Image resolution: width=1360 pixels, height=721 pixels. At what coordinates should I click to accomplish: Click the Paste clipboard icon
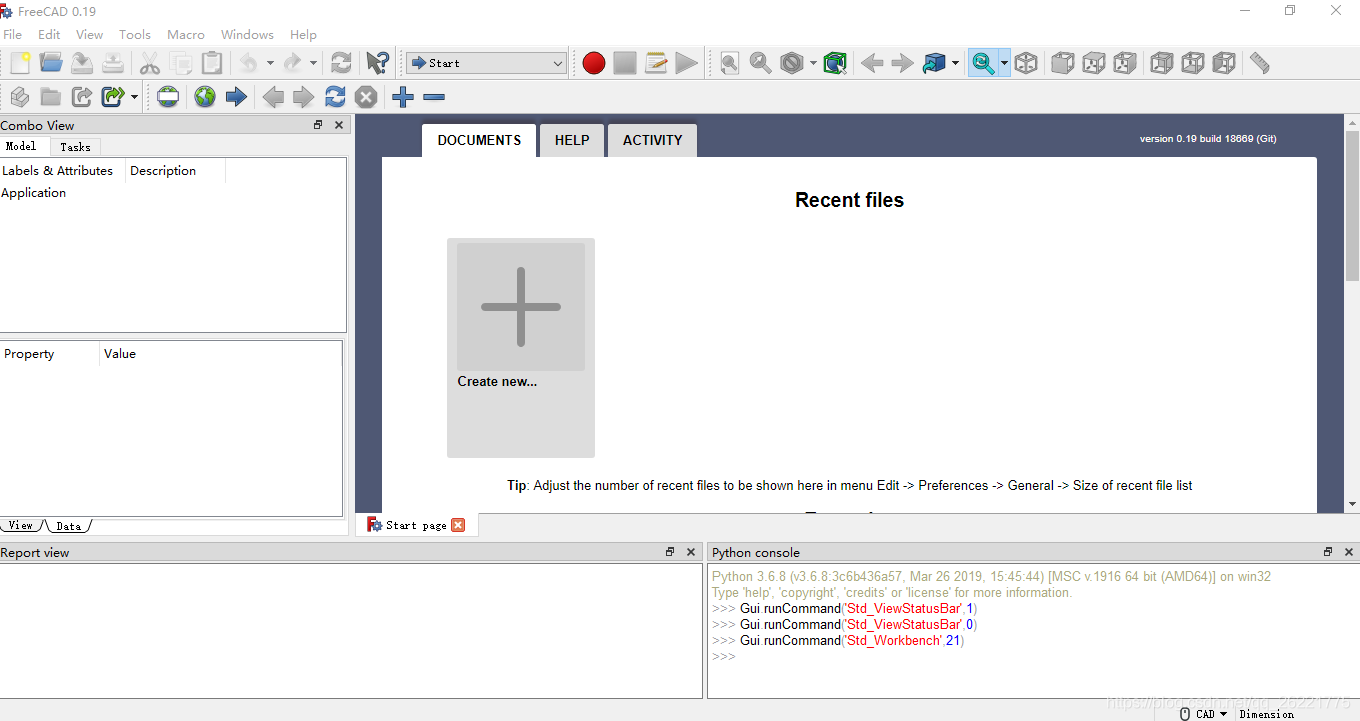tap(212, 63)
